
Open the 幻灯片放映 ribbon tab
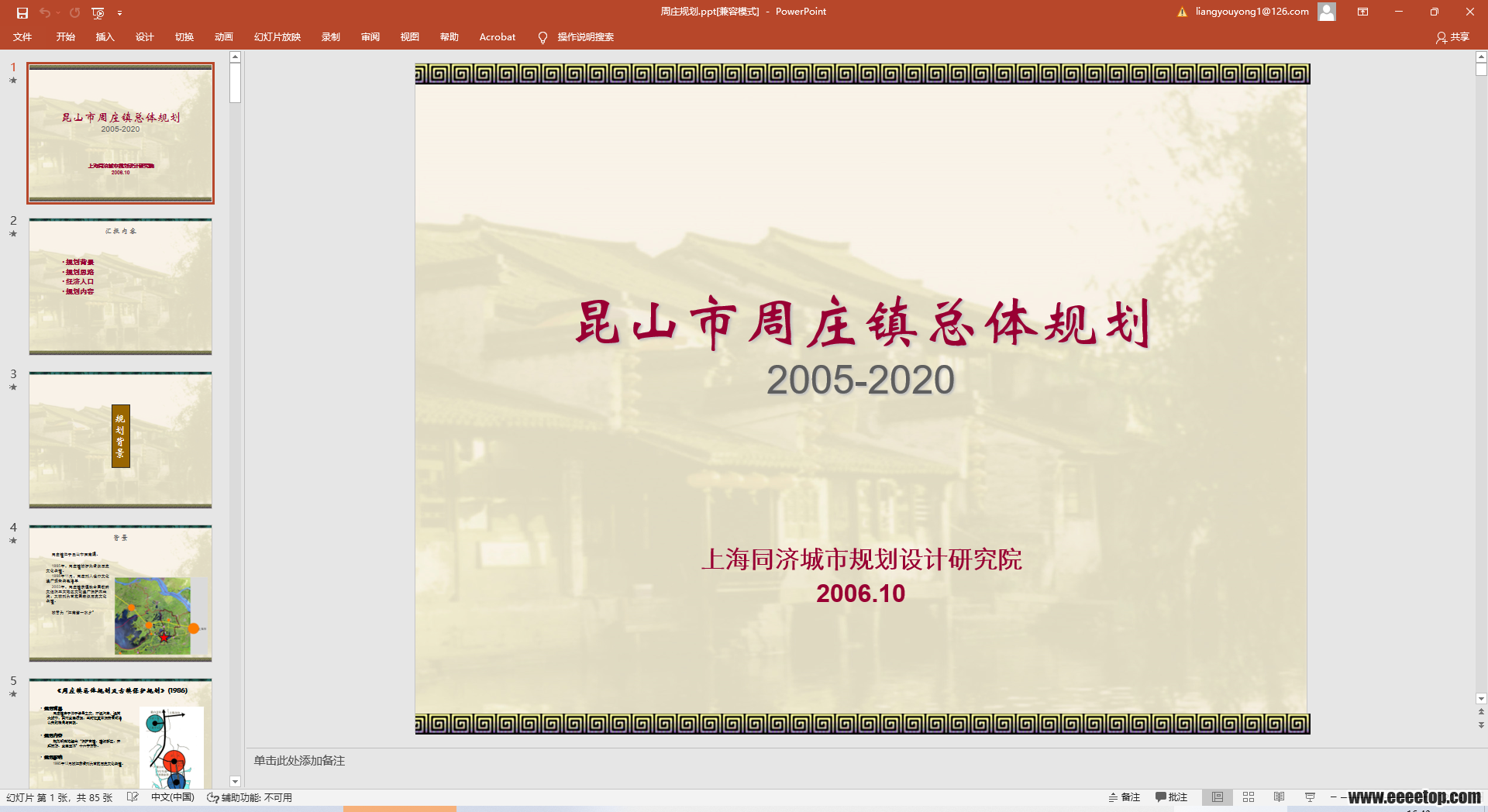277,36
